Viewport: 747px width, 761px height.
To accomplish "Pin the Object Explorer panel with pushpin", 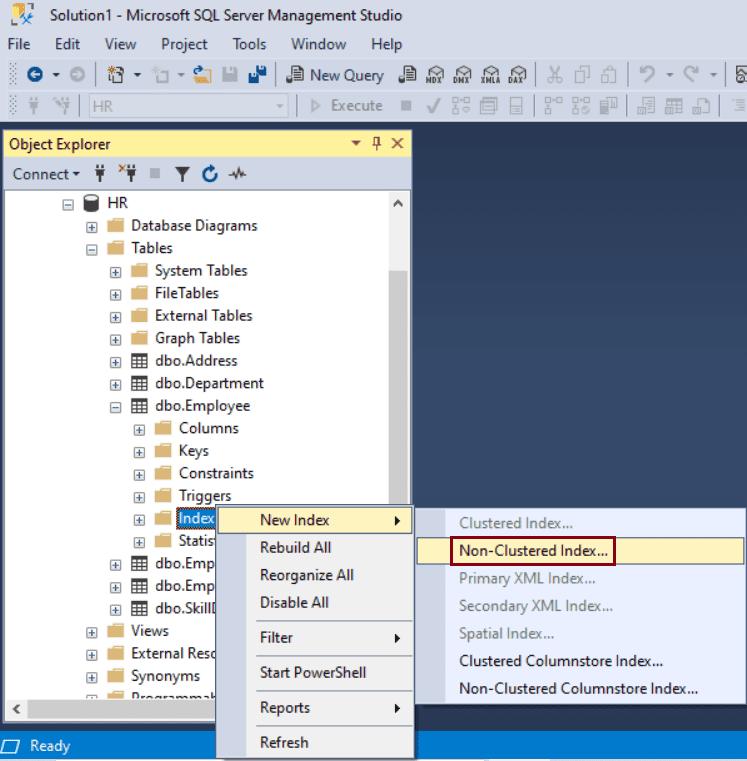I will [x=377, y=144].
